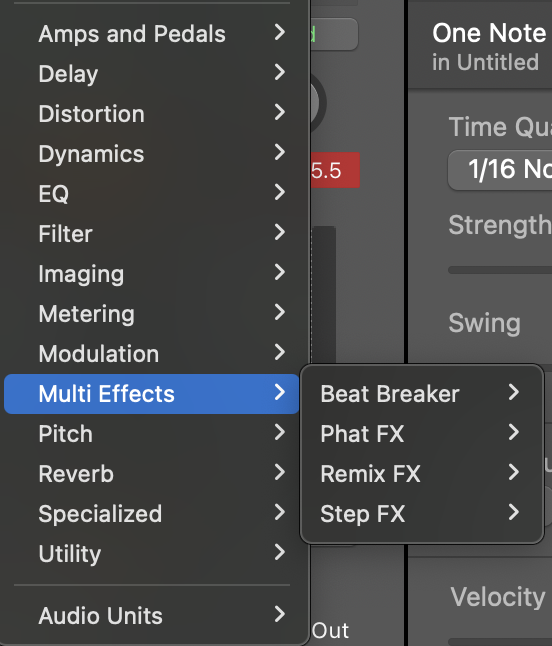Expand the Filter submenu chevron
Screen dimensions: 552x646
280,232
